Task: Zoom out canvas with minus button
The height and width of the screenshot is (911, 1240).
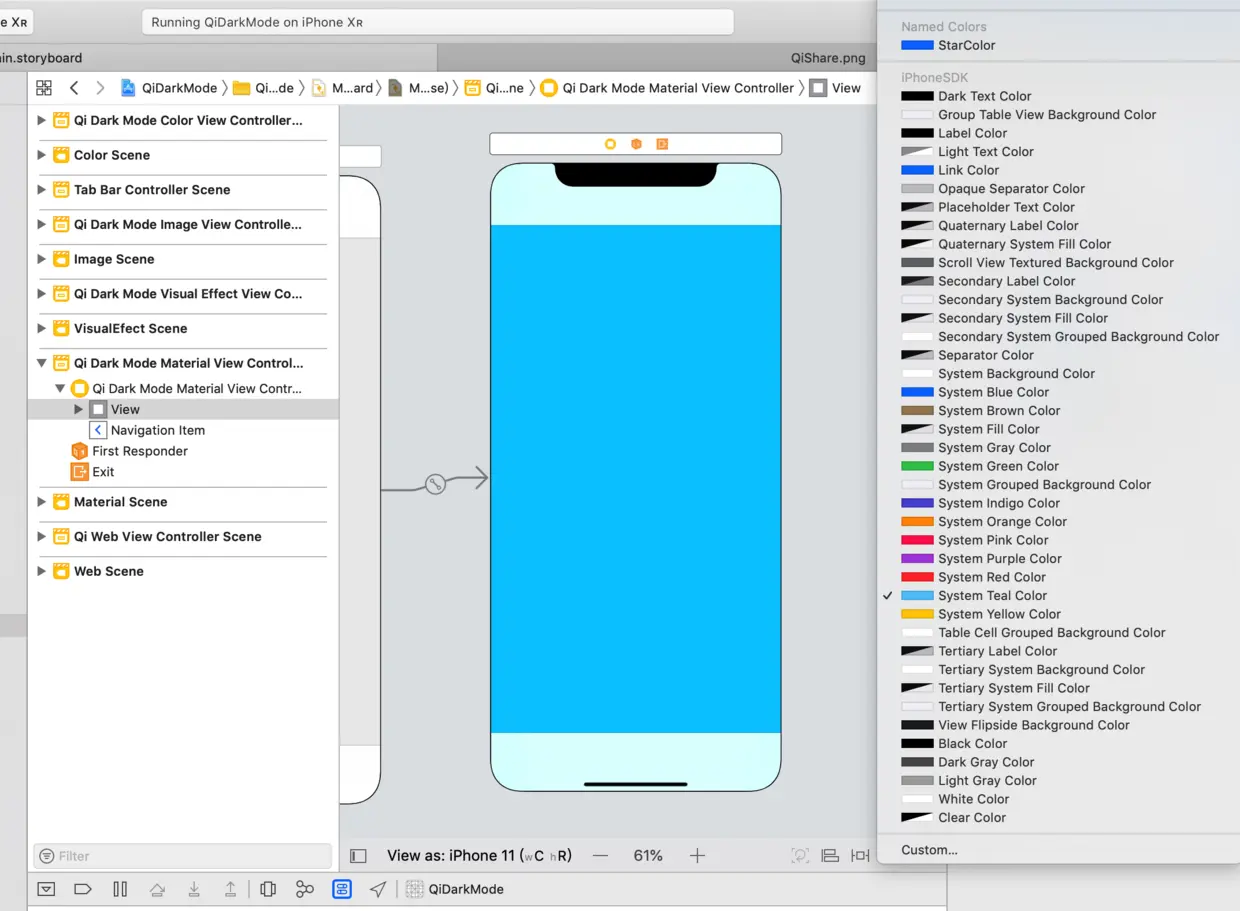Action: pyautogui.click(x=600, y=856)
